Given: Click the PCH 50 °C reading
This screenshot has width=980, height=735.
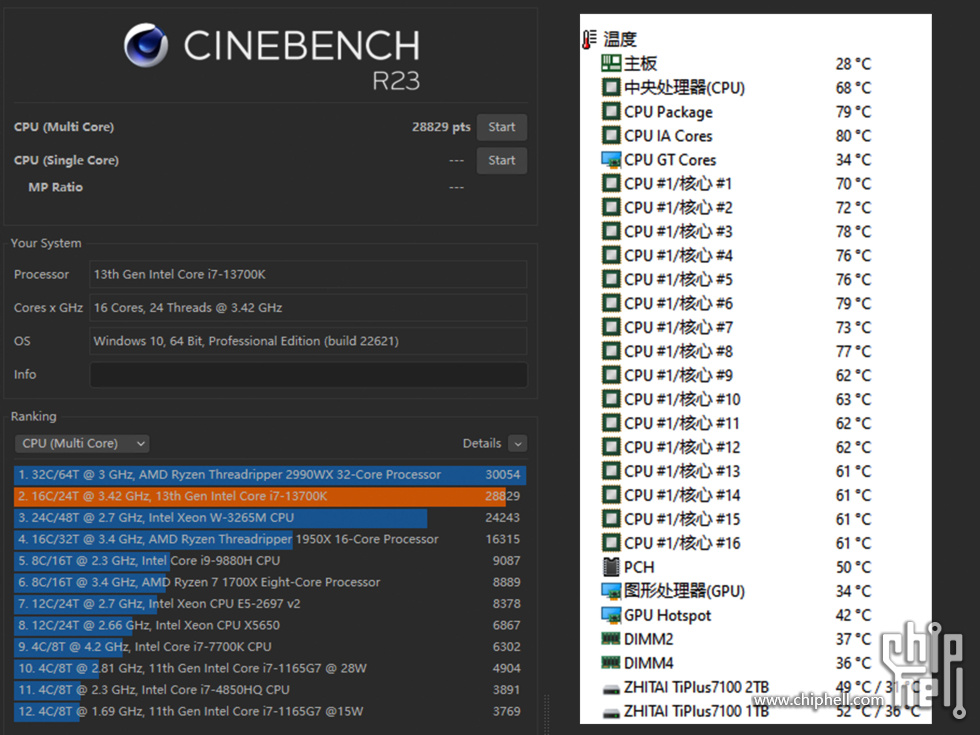Looking at the screenshot, I should pos(853,567).
